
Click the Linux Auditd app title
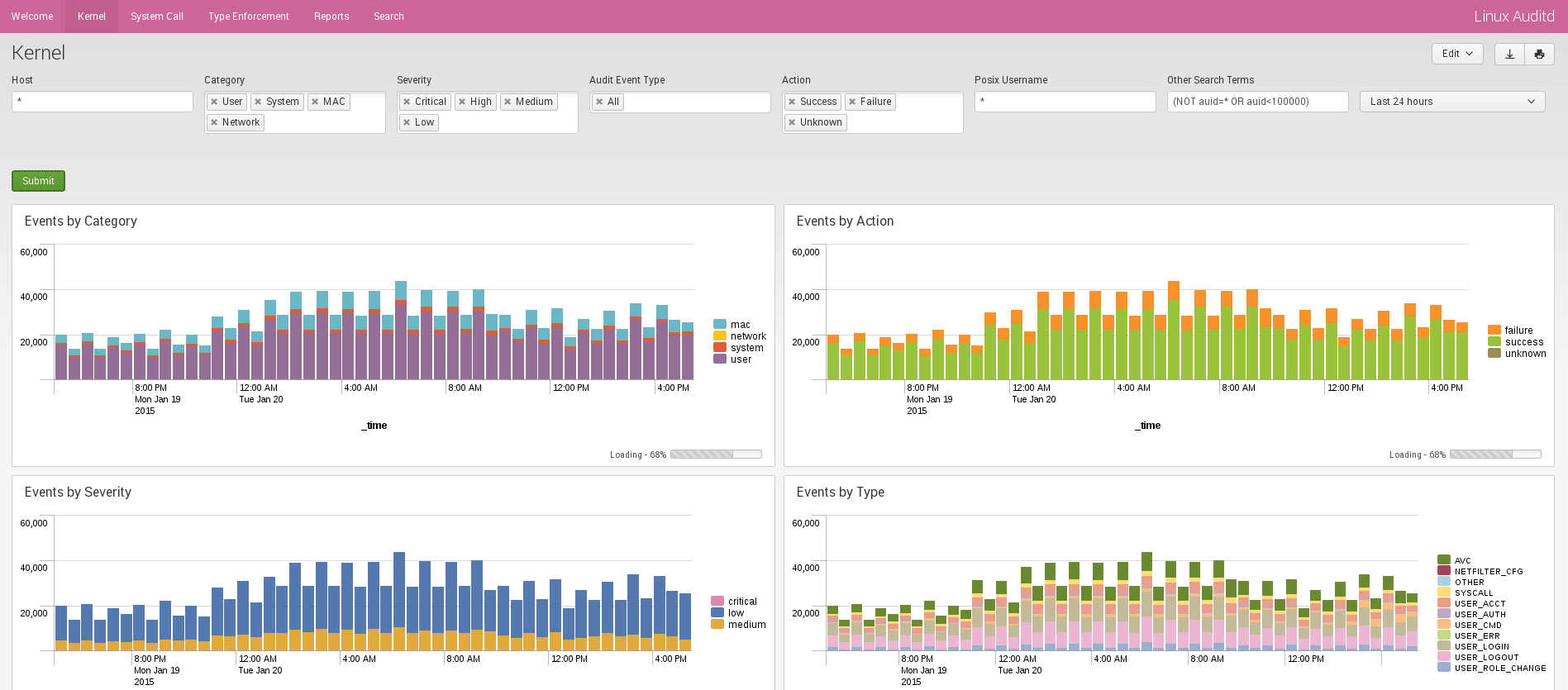[1513, 17]
